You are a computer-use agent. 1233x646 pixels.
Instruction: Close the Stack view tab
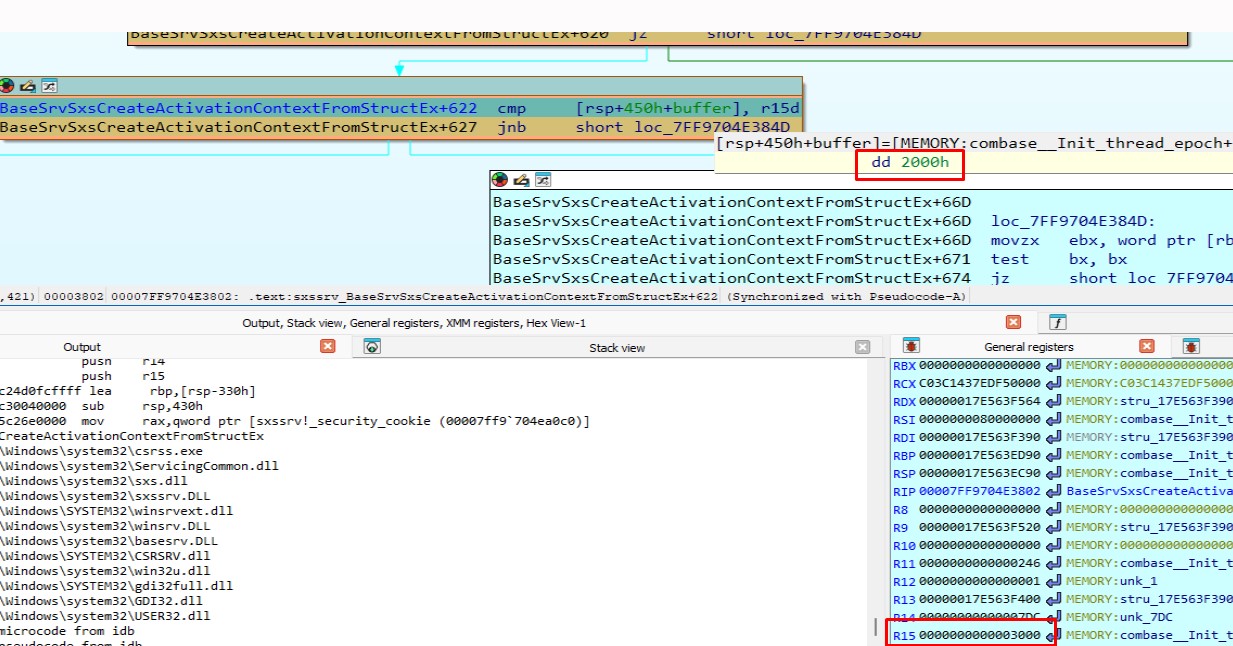coord(863,347)
